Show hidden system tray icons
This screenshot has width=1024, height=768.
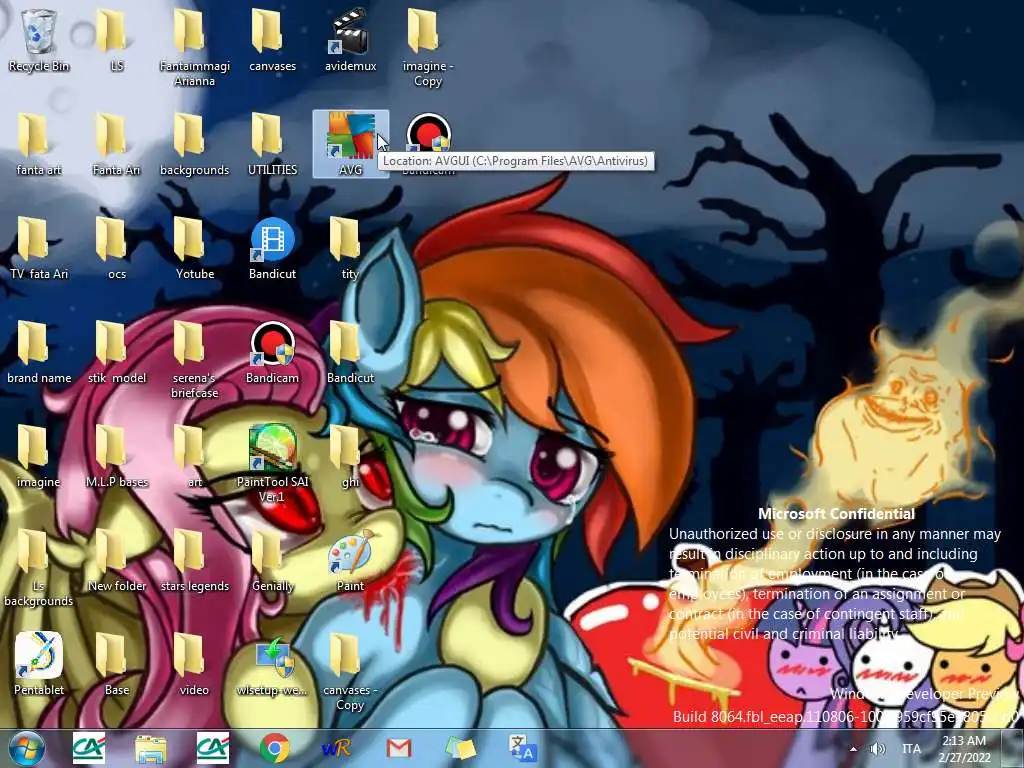853,749
